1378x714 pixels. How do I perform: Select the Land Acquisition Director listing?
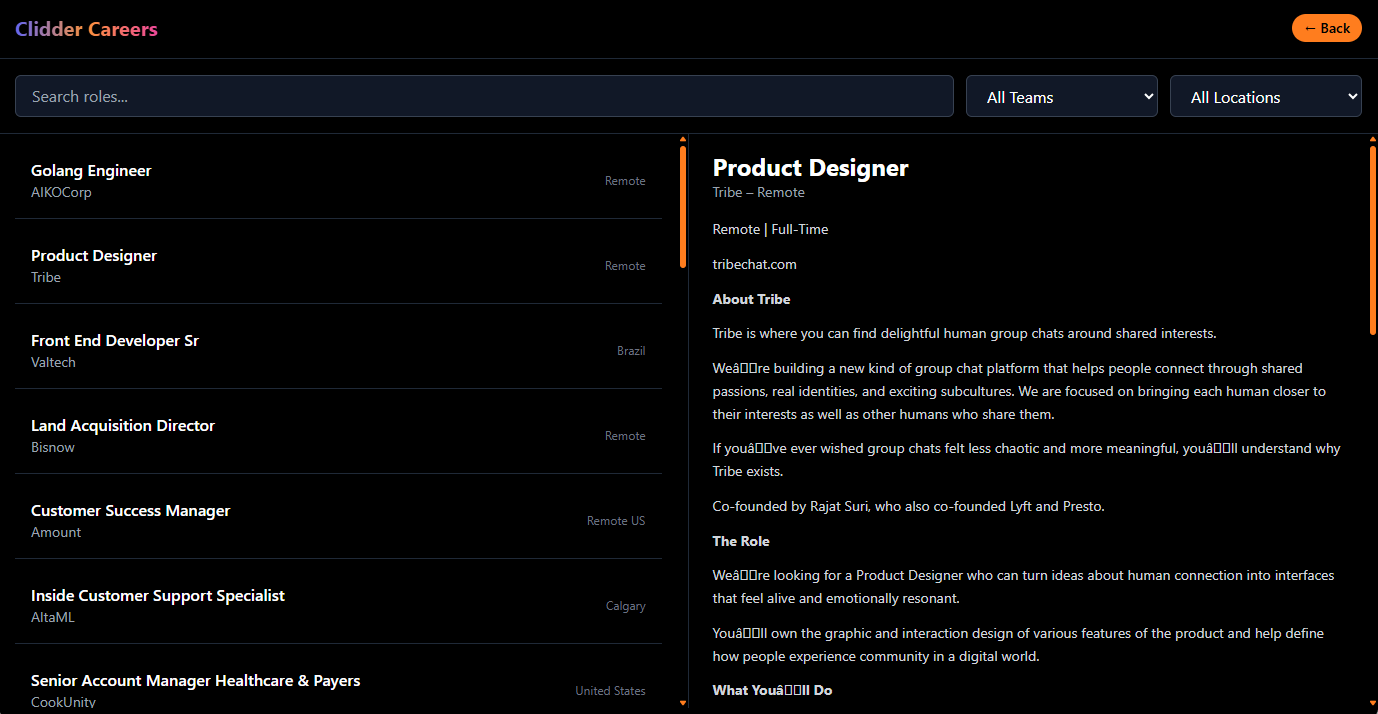tap(338, 435)
